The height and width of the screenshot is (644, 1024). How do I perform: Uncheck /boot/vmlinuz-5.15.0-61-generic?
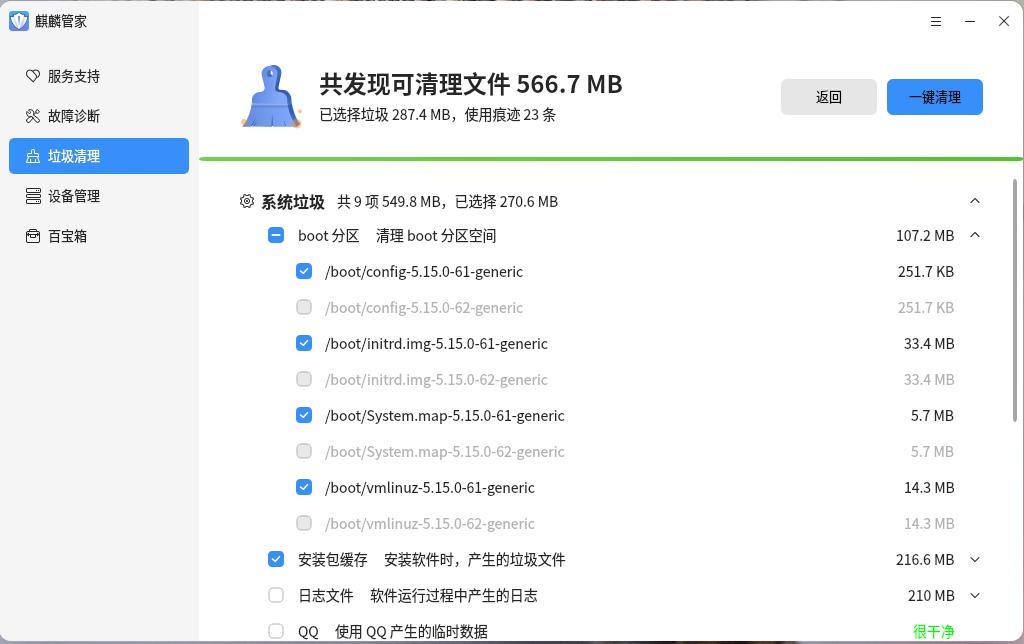[x=304, y=487]
